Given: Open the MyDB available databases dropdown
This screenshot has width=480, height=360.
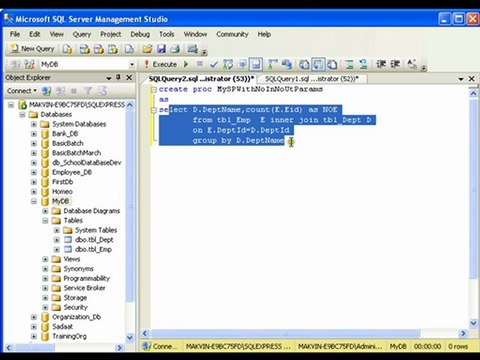Looking at the screenshot, I should 132,64.
